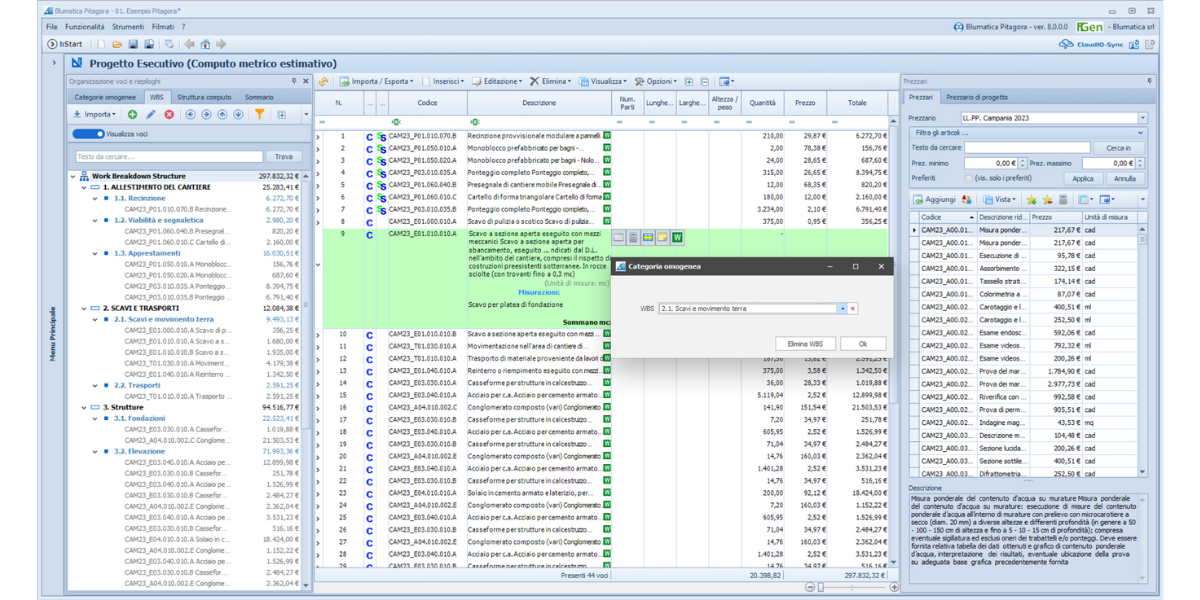Click Ok in the Categoria omogenea dialog
1200x600 pixels.
pyautogui.click(x=862, y=344)
